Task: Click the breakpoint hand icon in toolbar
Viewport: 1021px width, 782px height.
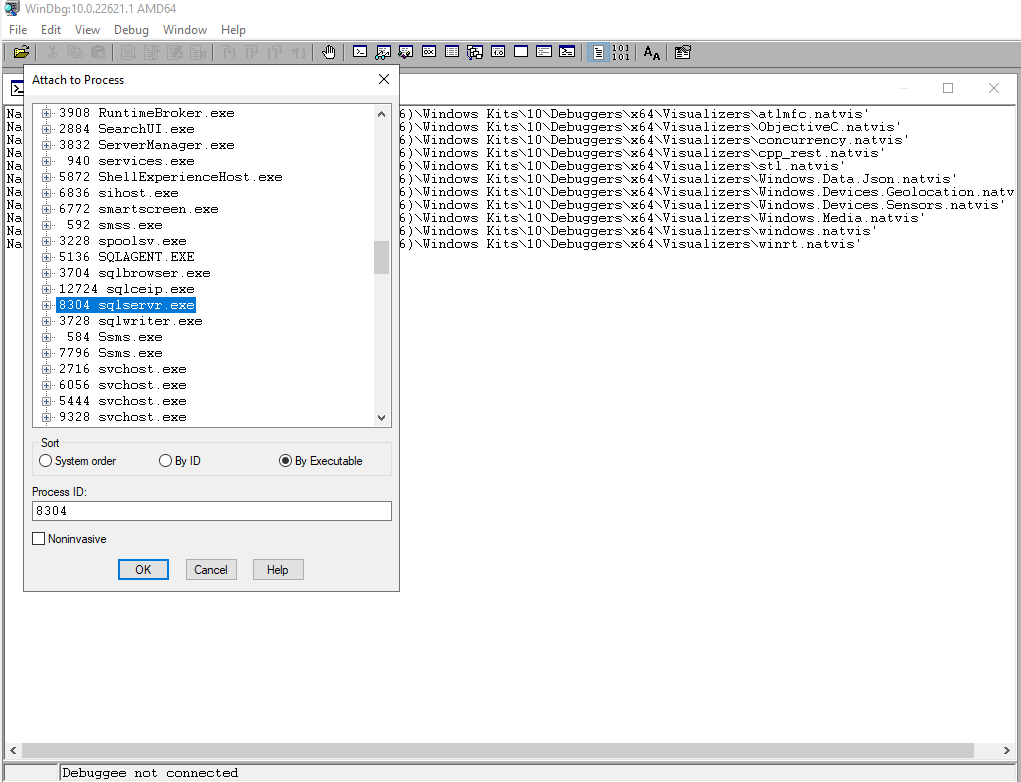Action: [329, 52]
